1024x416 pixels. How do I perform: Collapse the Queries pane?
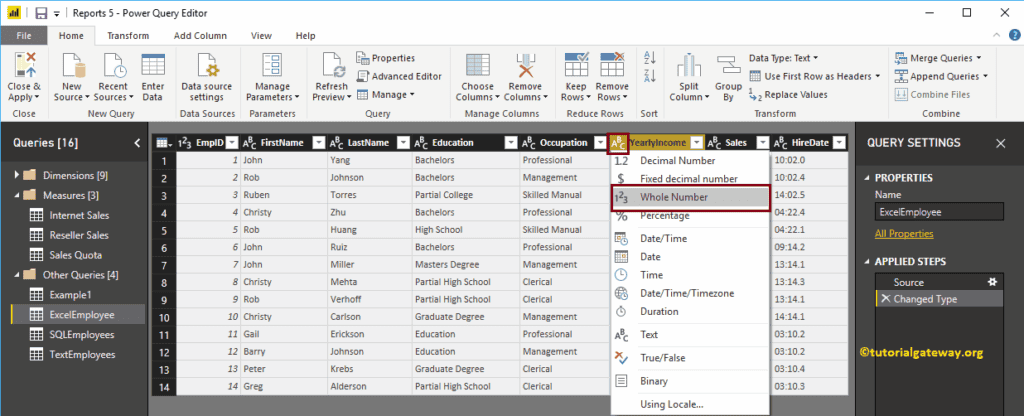pos(137,142)
